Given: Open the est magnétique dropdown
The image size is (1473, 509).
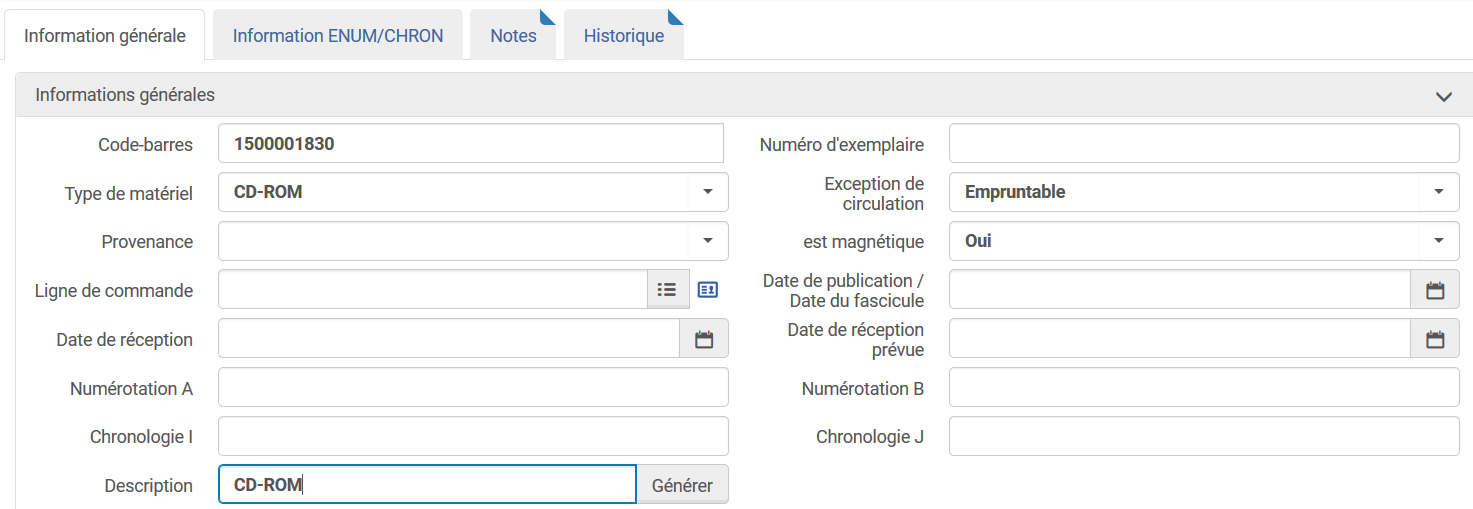Looking at the screenshot, I should click(x=1438, y=241).
